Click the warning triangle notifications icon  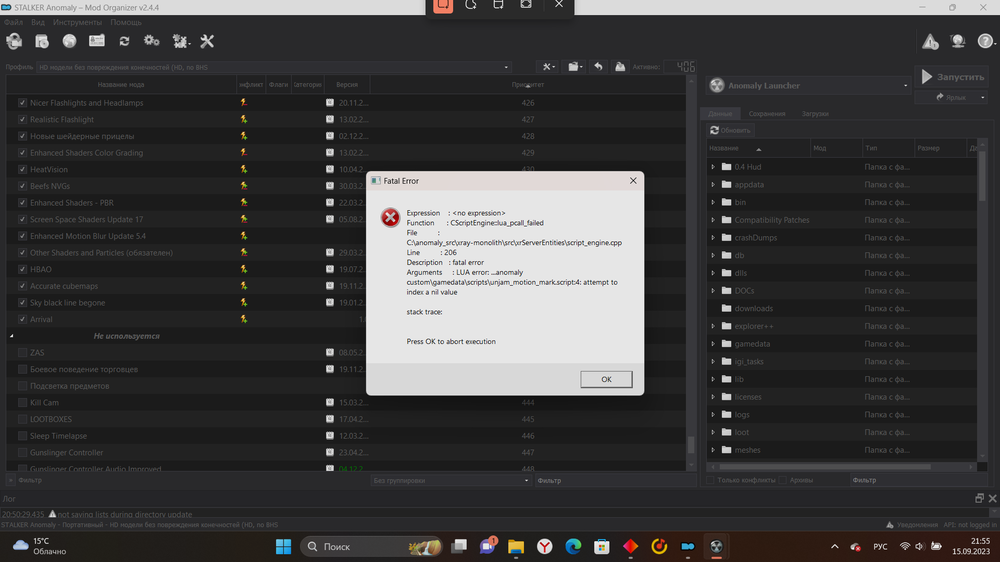[930, 41]
